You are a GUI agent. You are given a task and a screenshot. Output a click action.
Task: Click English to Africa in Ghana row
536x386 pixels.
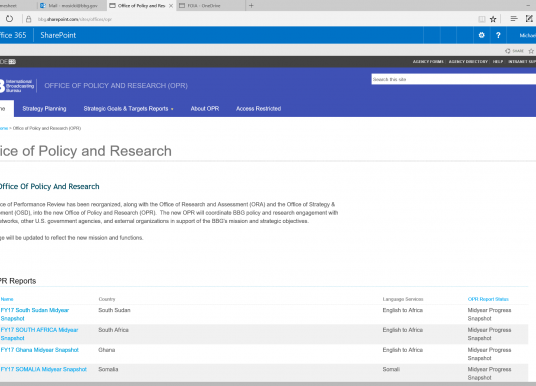403,350
